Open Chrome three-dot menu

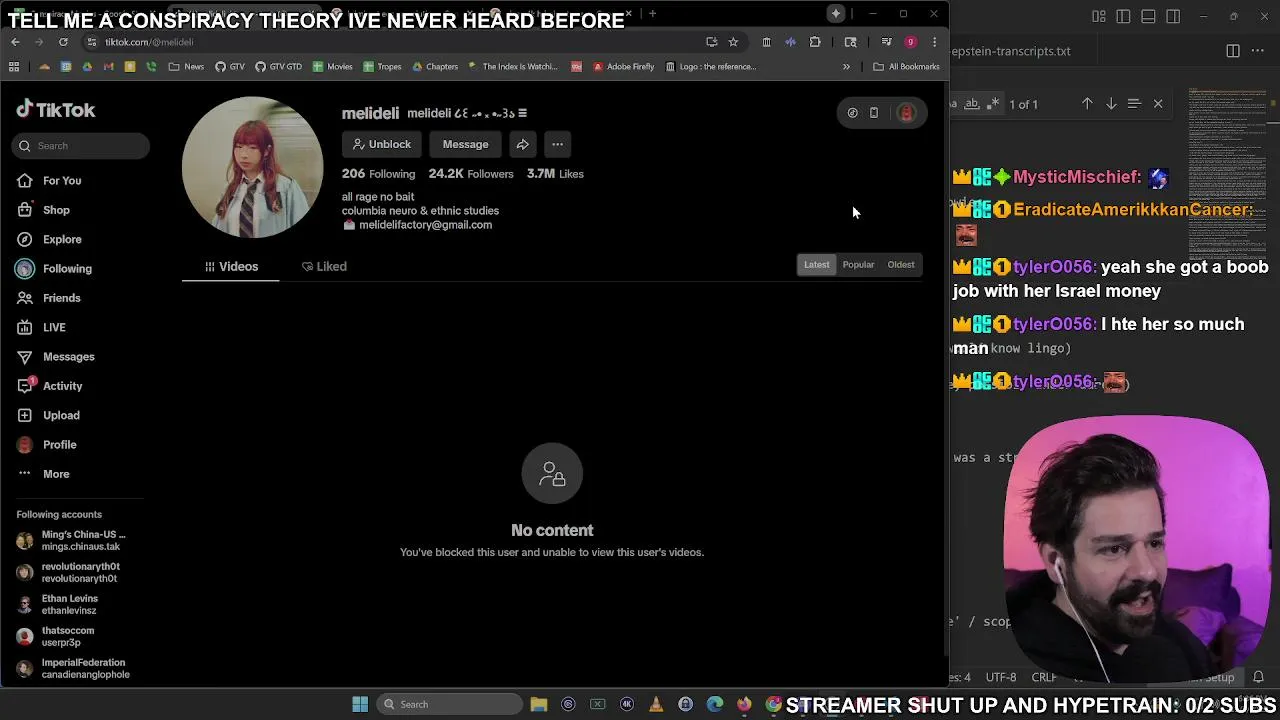934,42
